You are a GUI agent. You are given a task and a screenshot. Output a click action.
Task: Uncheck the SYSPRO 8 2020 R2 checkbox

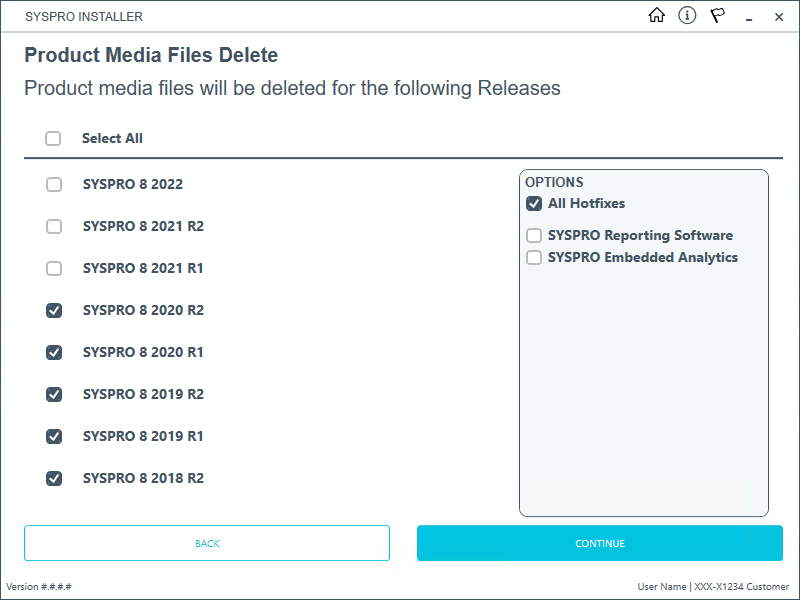click(x=54, y=311)
